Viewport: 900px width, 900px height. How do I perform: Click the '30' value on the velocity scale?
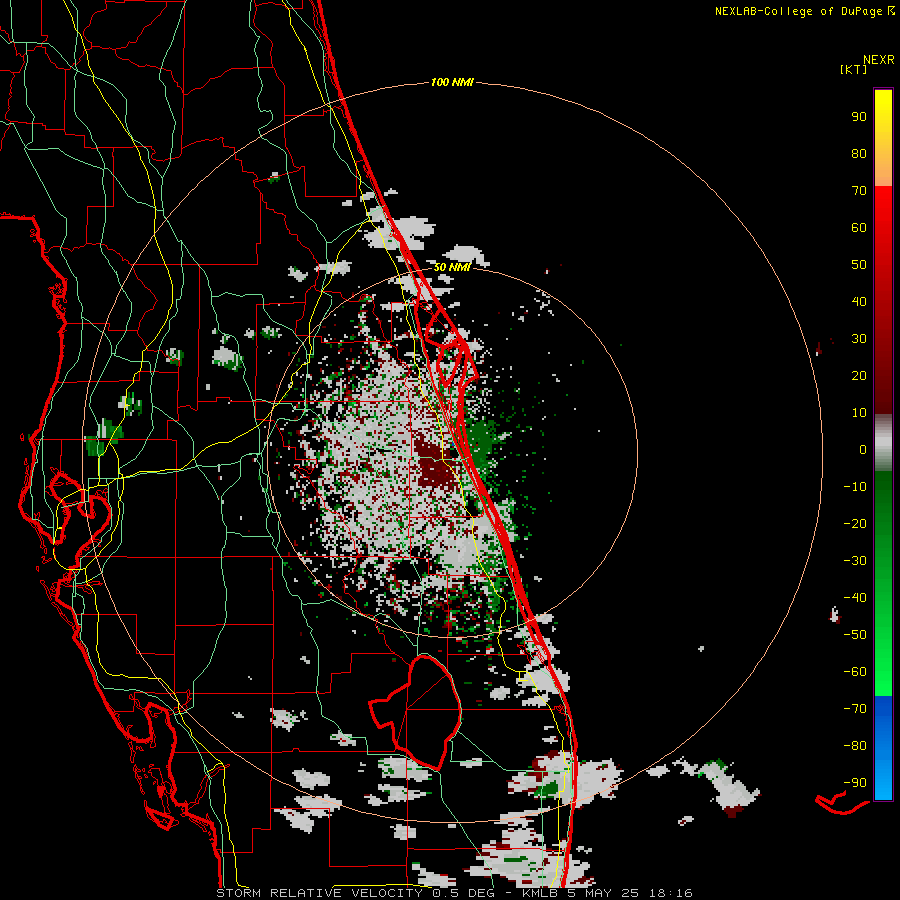tap(859, 339)
